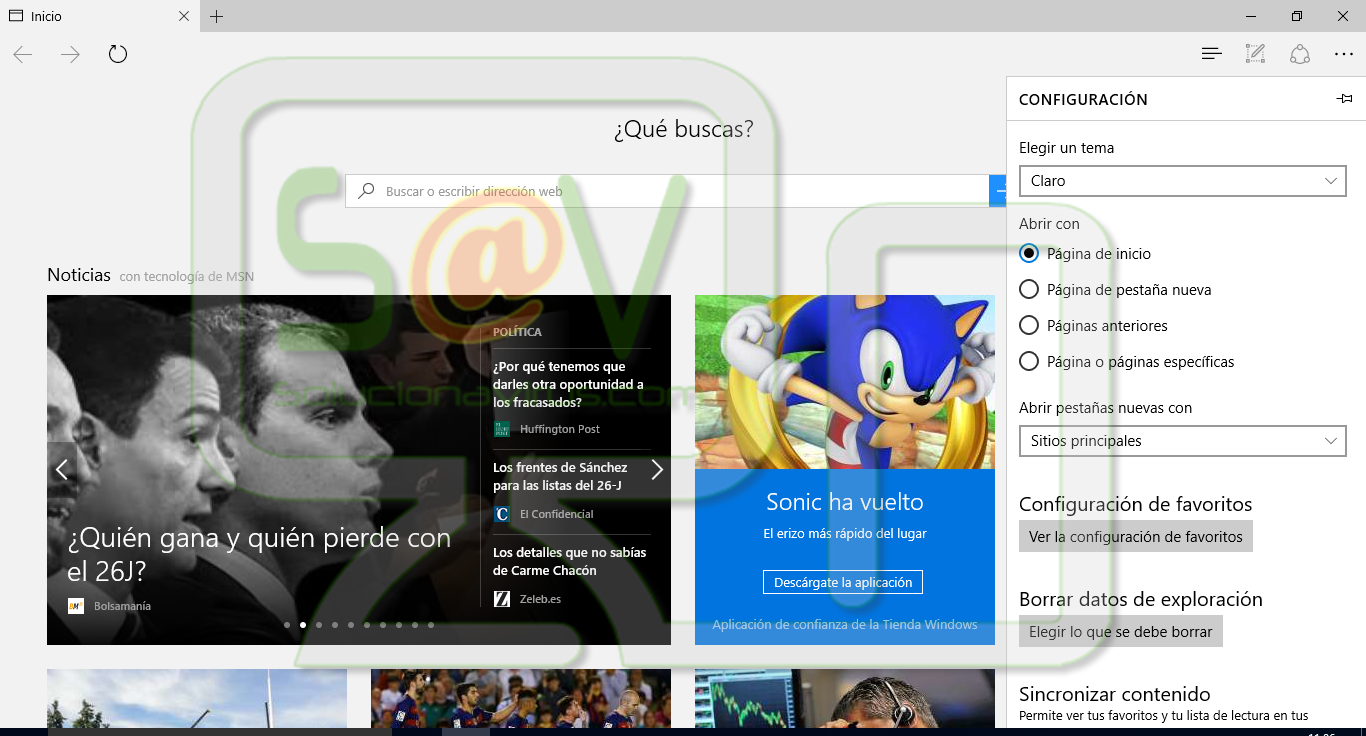
Task: Jump to the last carousel dot indicator
Action: click(x=431, y=625)
